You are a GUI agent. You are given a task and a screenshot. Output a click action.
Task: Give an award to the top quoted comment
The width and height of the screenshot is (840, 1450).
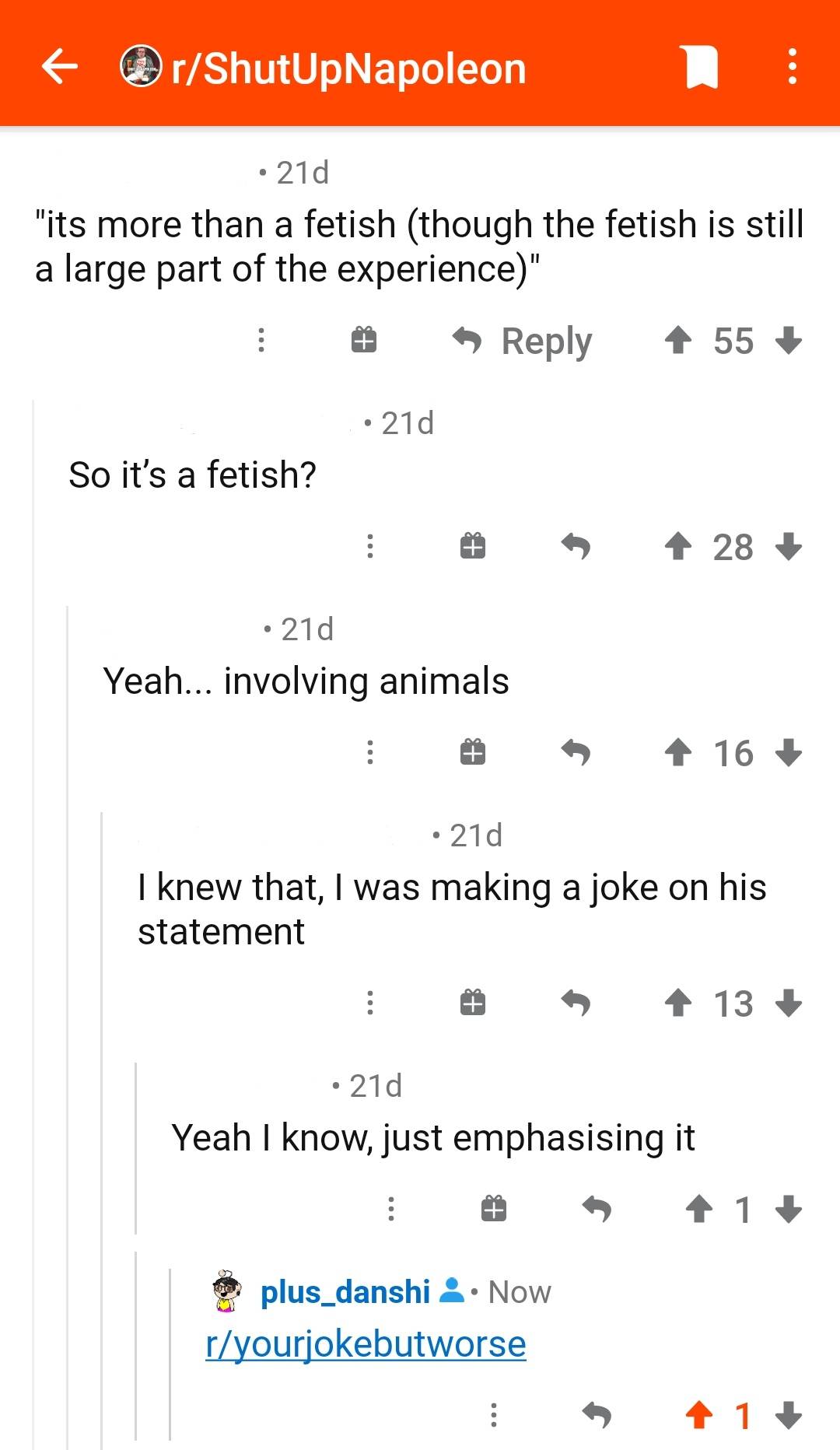[x=362, y=340]
